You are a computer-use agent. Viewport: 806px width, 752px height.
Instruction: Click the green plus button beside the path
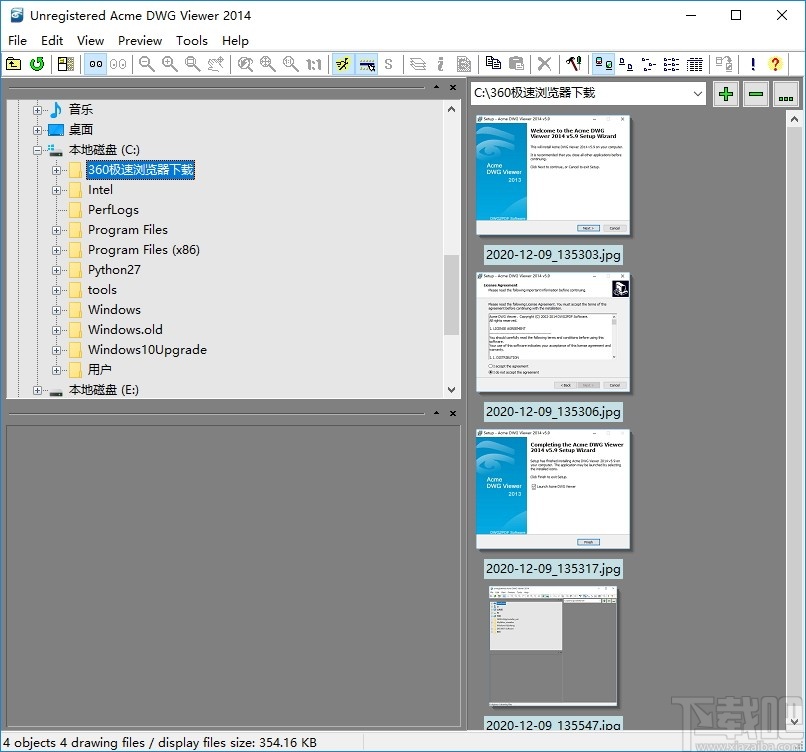725,93
